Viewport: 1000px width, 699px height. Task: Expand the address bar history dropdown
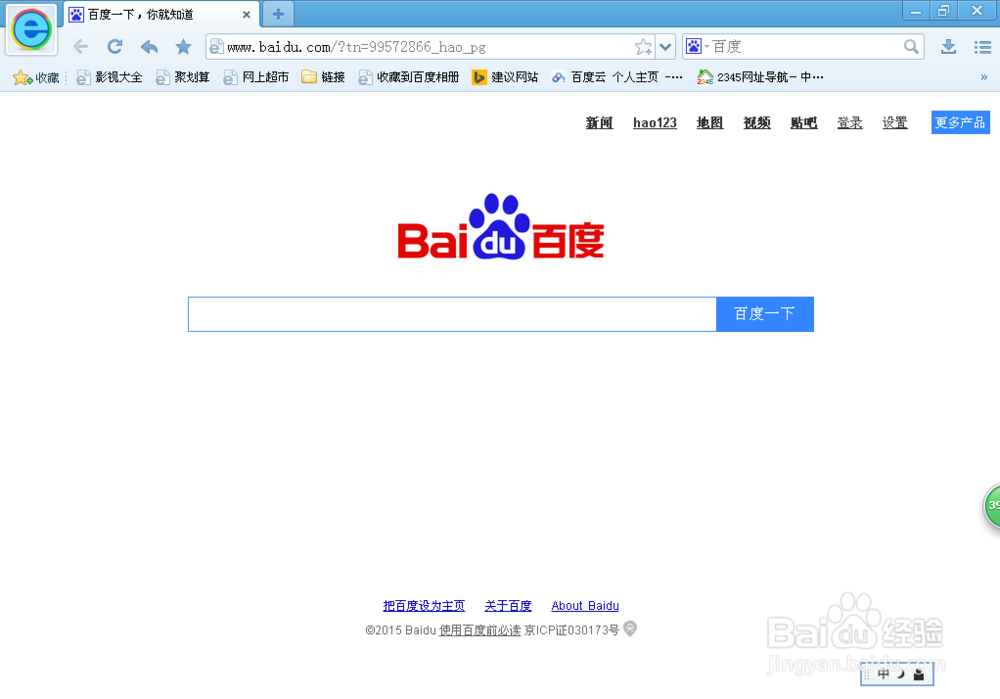[666, 46]
